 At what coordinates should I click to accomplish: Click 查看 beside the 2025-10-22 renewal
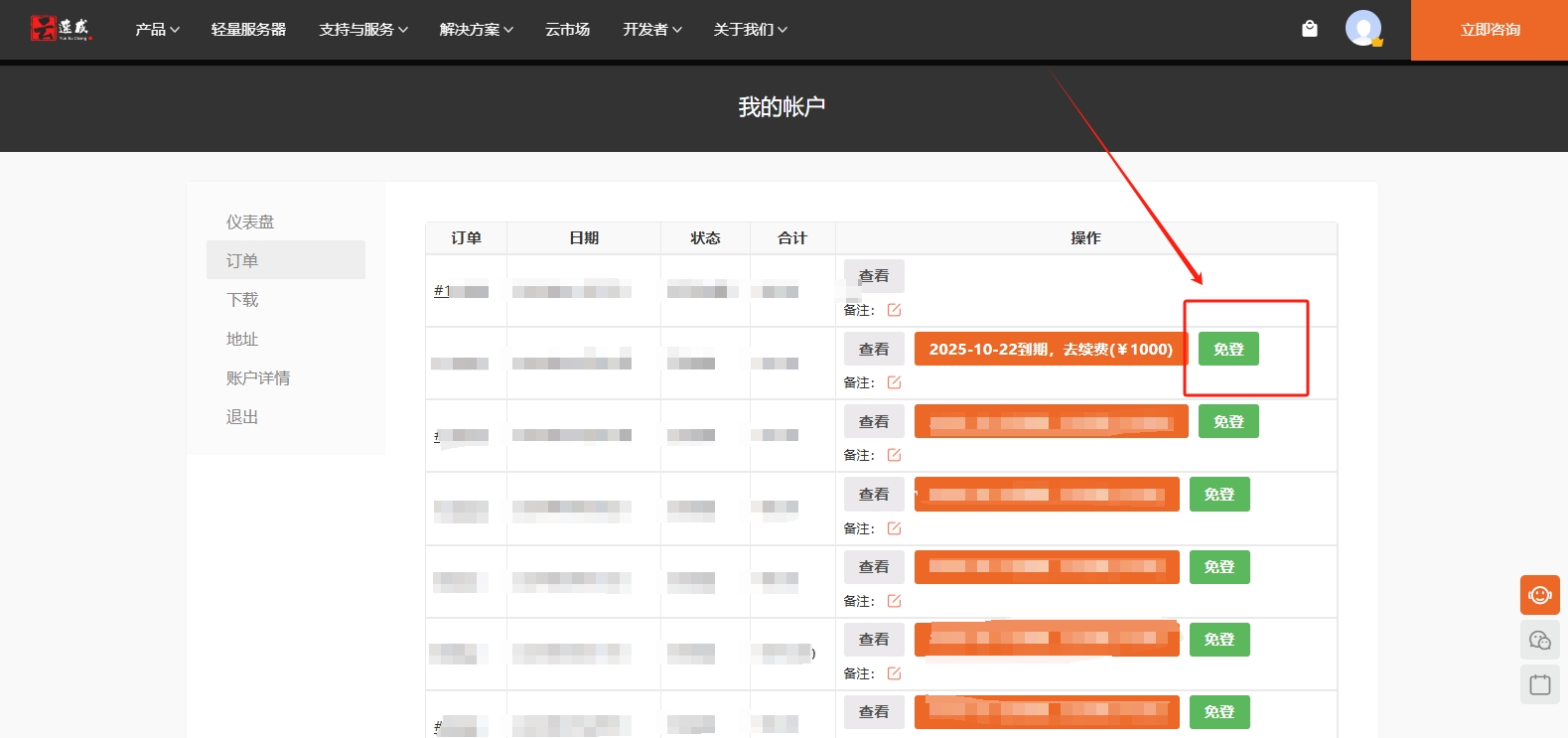[x=874, y=350]
